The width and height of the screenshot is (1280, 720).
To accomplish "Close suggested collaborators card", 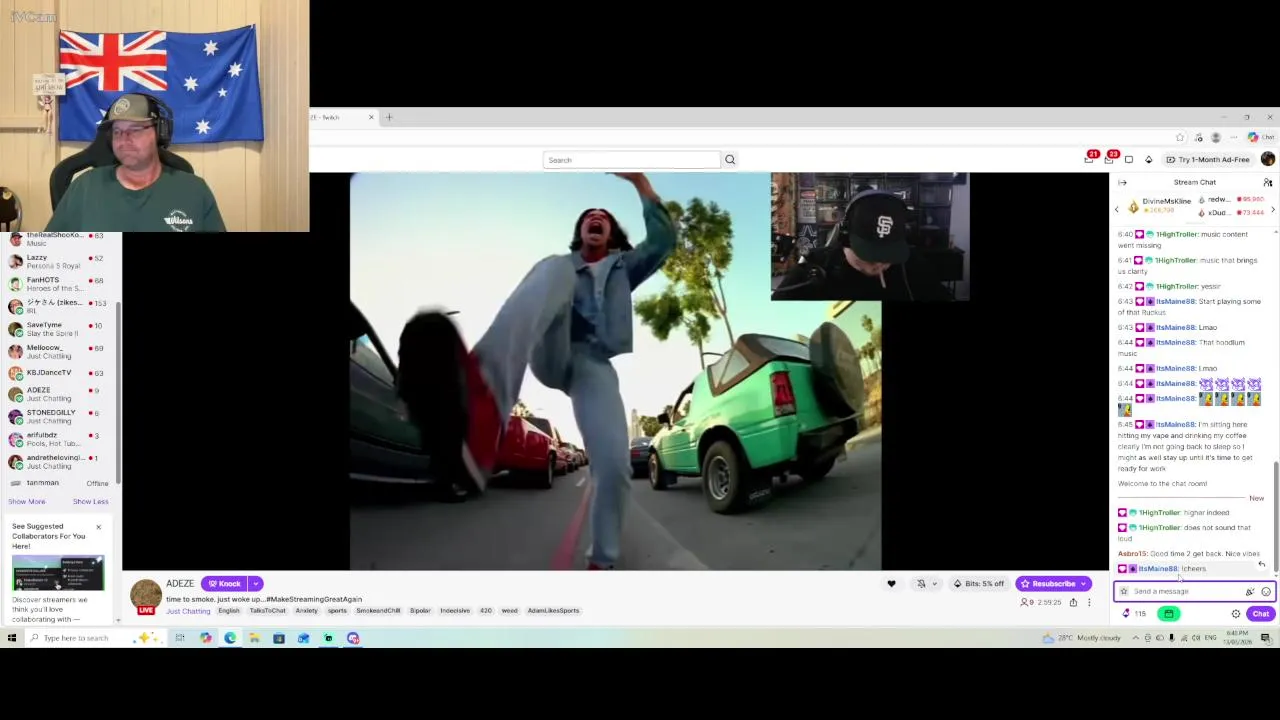I will tap(98, 527).
